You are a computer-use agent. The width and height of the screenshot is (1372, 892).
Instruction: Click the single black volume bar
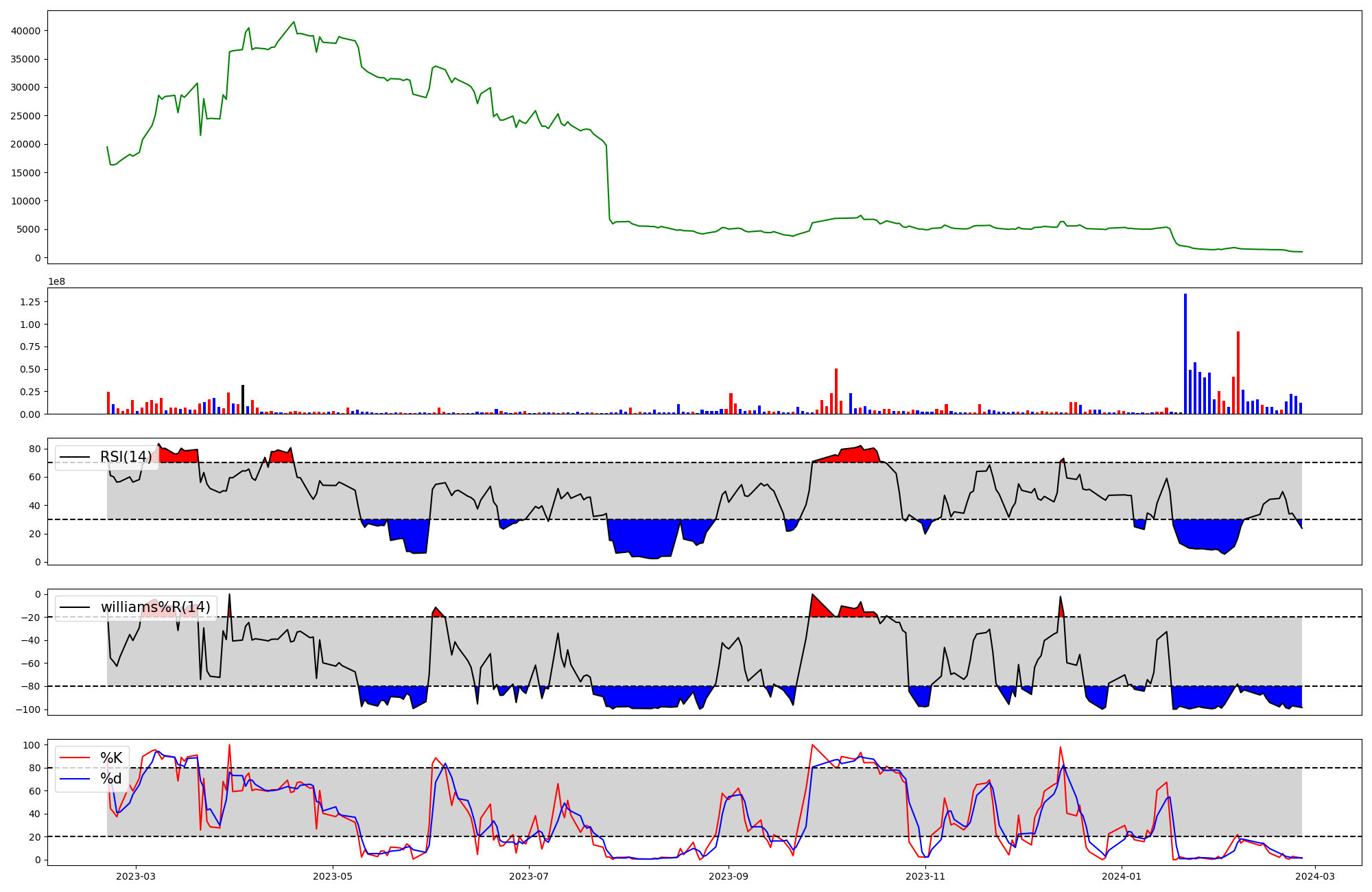tap(243, 399)
